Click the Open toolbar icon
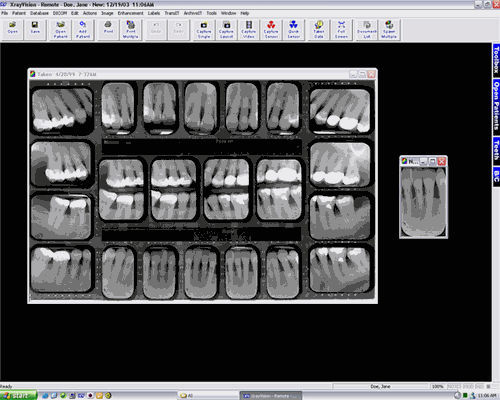This screenshot has height=400, width=500. point(13,30)
